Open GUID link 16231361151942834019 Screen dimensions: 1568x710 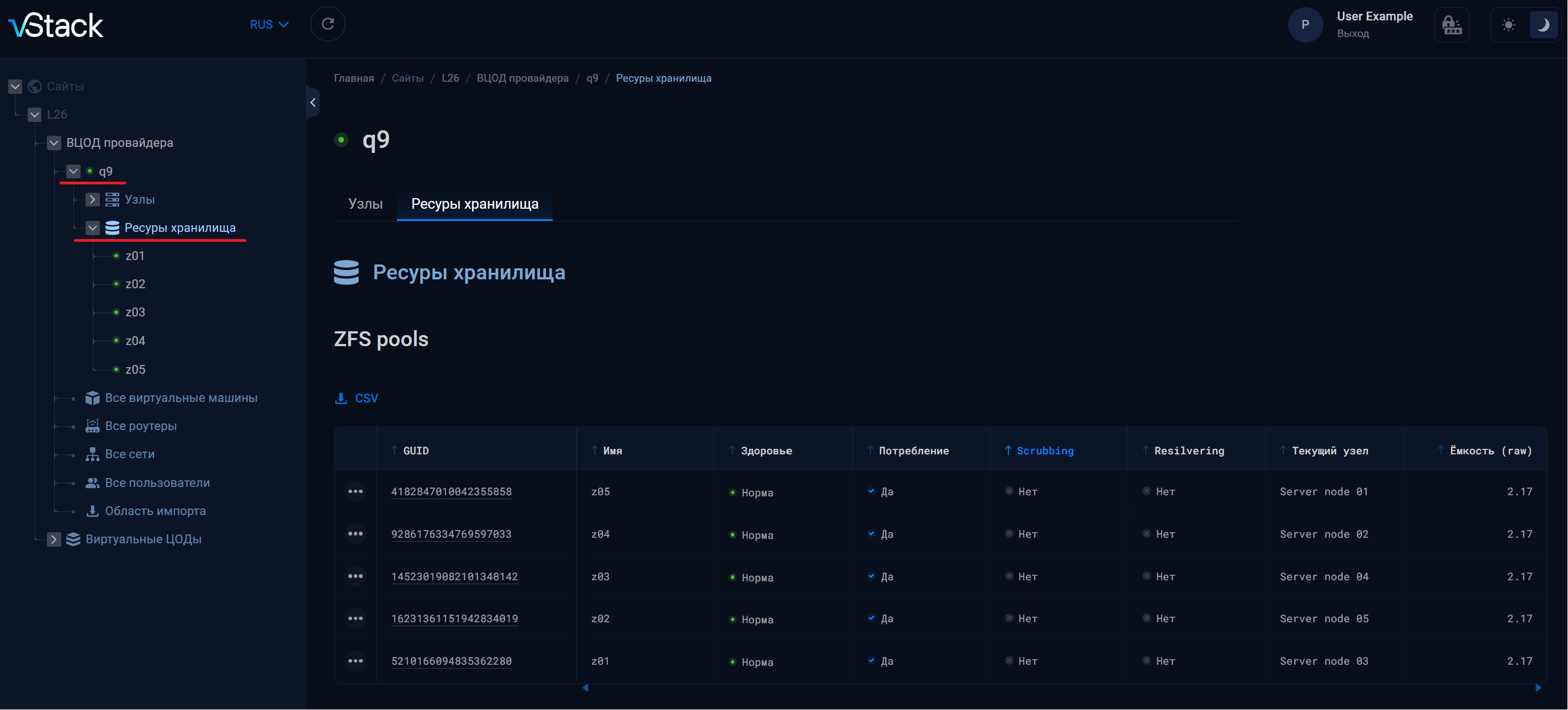(x=455, y=619)
